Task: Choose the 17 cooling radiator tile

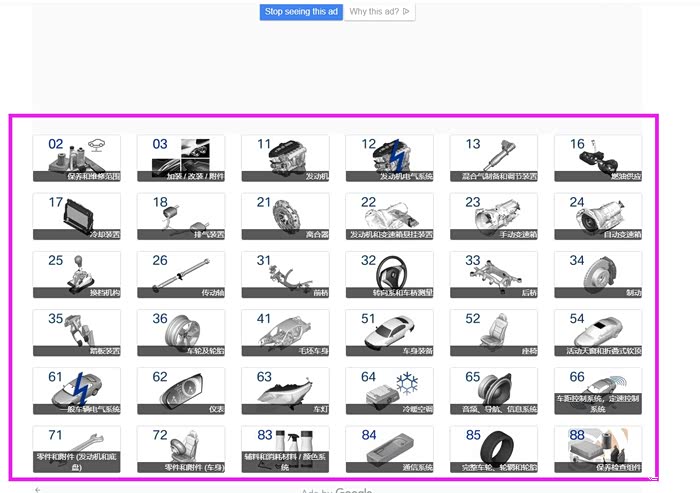Action: point(77,216)
